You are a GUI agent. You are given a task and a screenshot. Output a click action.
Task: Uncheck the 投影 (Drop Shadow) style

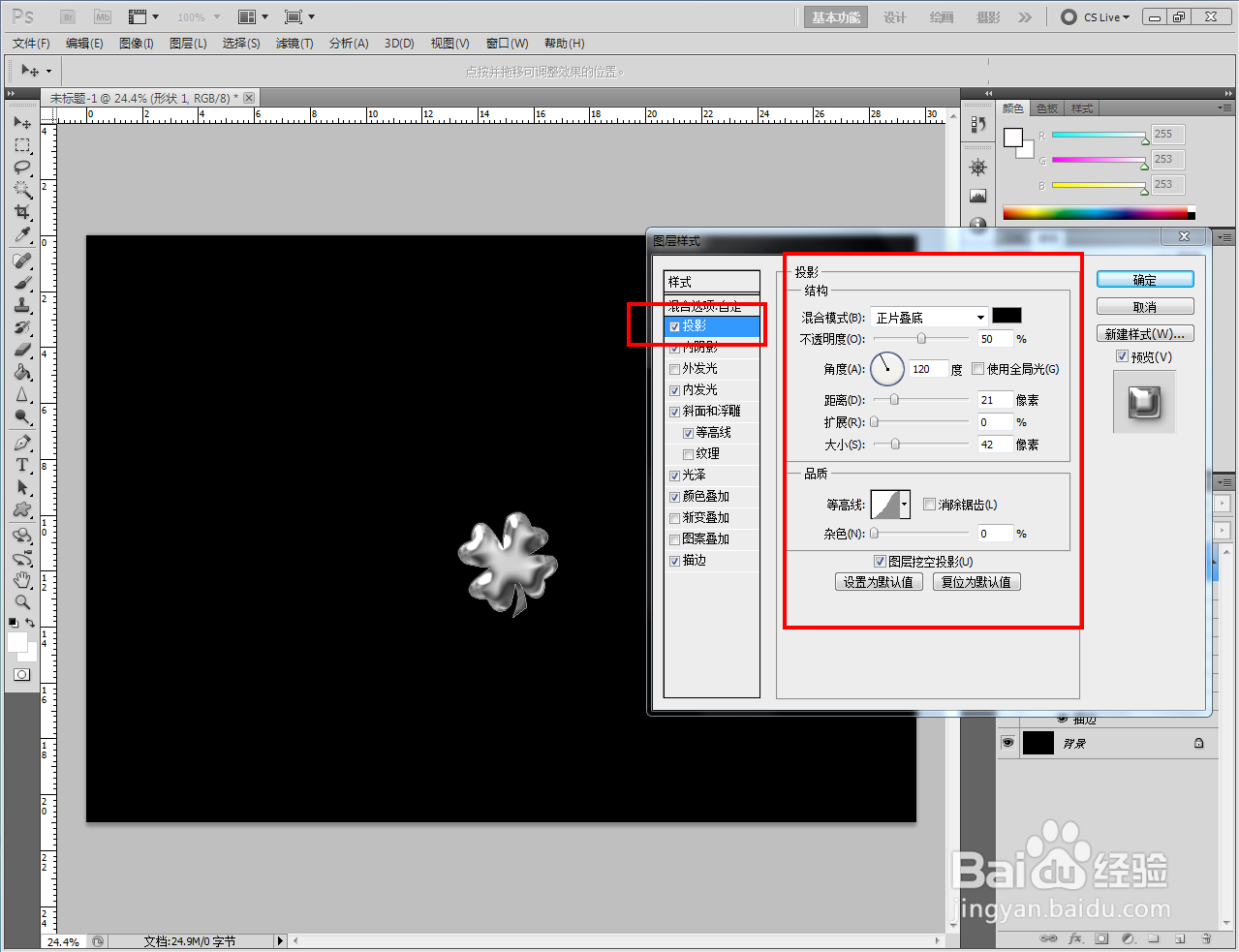[x=675, y=326]
